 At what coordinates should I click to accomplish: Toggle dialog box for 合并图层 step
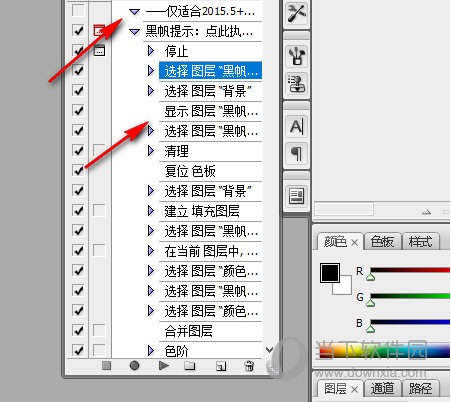coord(99,330)
